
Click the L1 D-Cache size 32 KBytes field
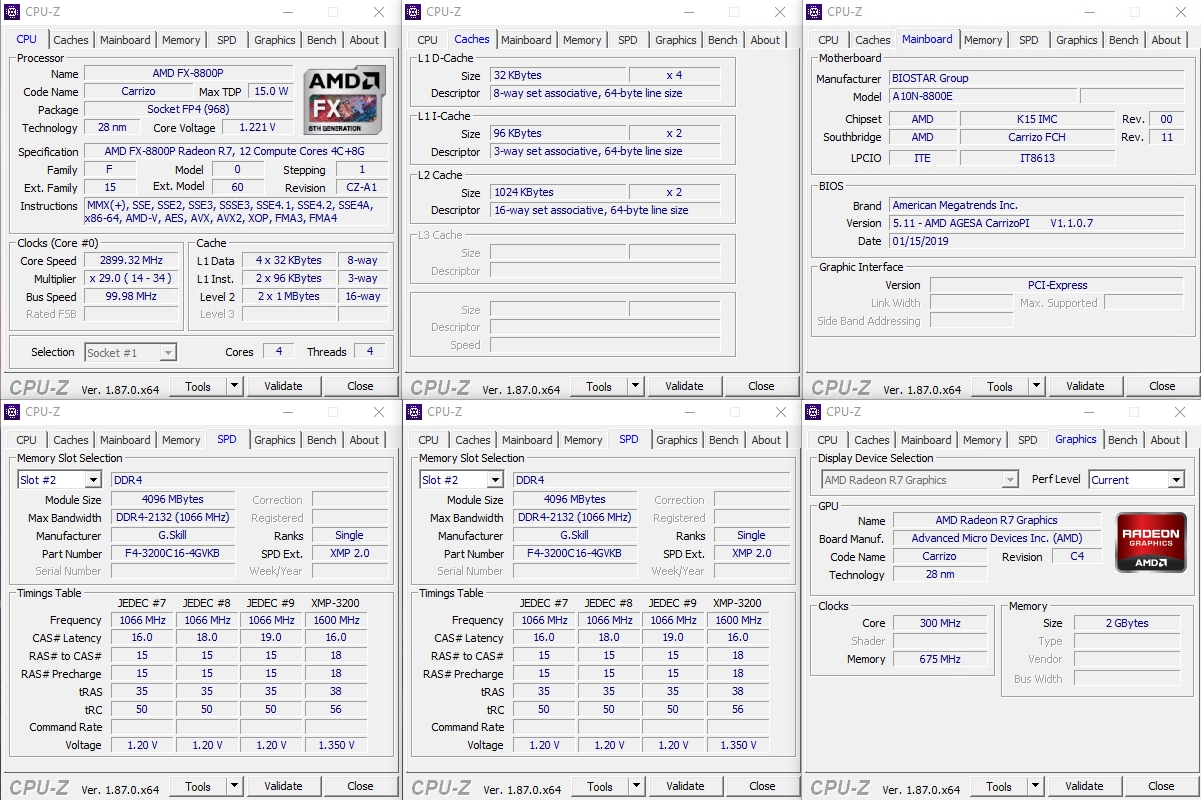tap(558, 75)
